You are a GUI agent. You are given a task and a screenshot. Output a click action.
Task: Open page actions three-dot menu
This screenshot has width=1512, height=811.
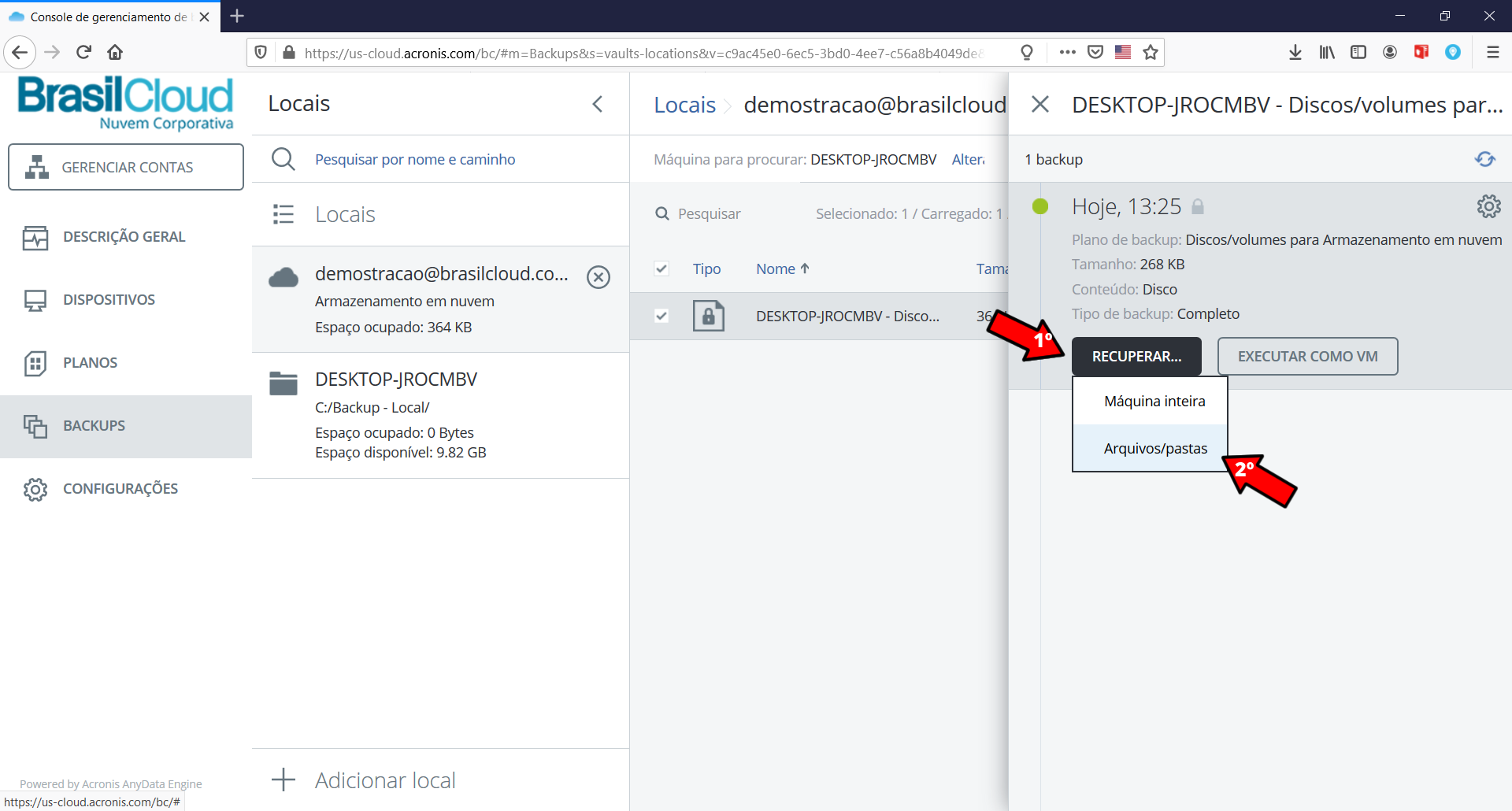coord(1068,53)
